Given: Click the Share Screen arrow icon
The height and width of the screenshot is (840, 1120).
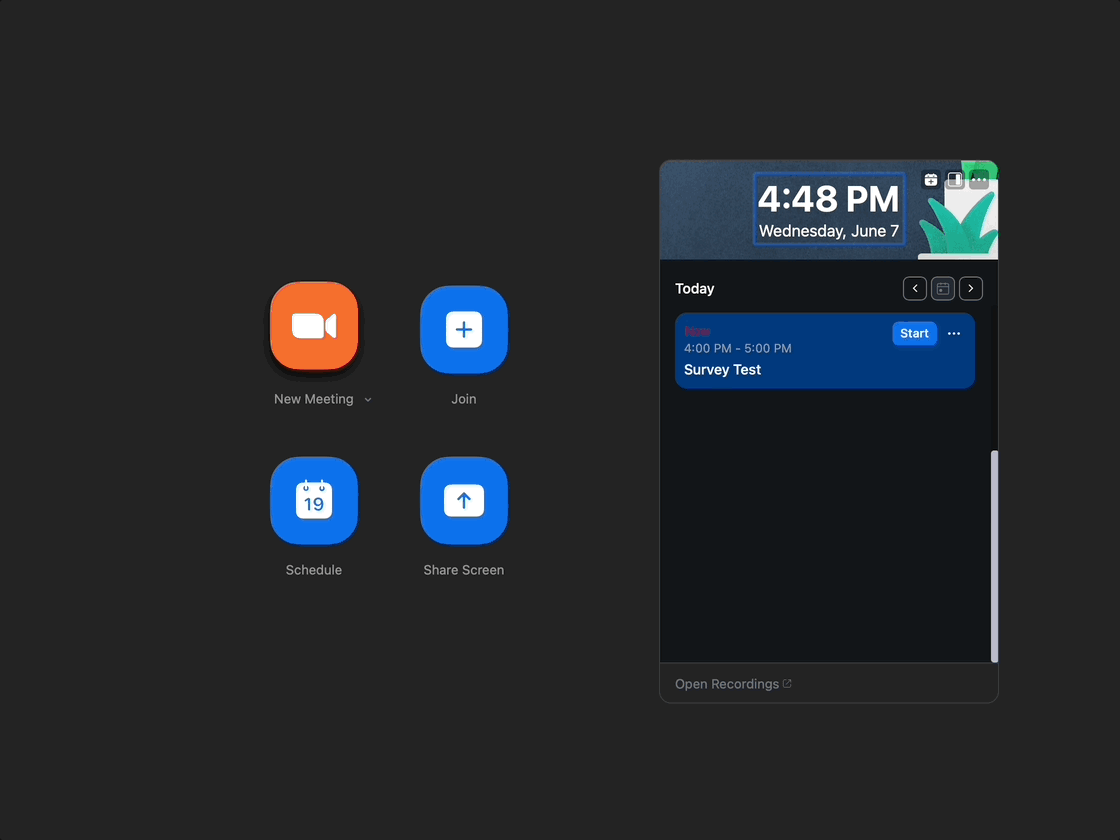Looking at the screenshot, I should pyautogui.click(x=464, y=501).
